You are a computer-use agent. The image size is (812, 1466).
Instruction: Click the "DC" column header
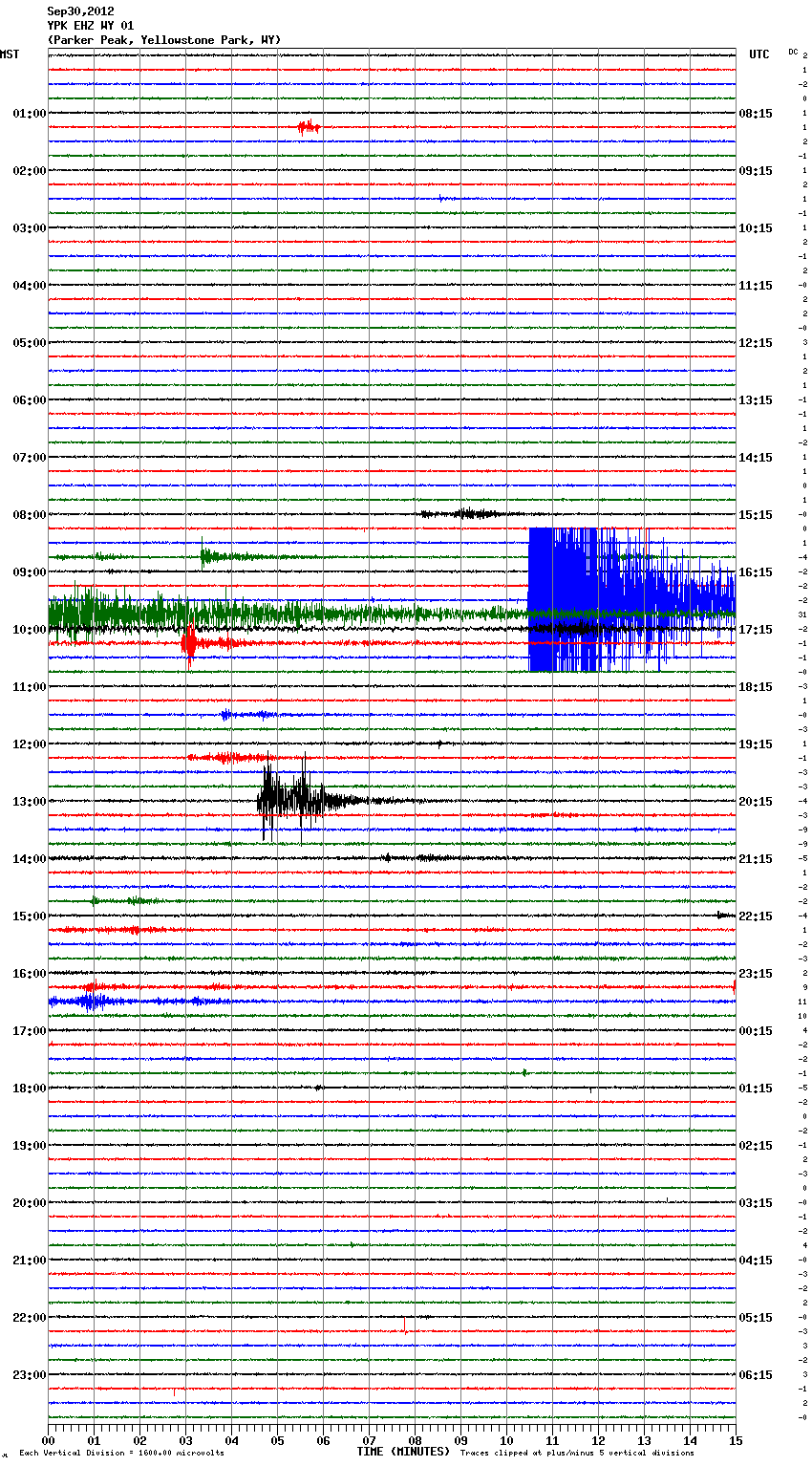pos(793,52)
